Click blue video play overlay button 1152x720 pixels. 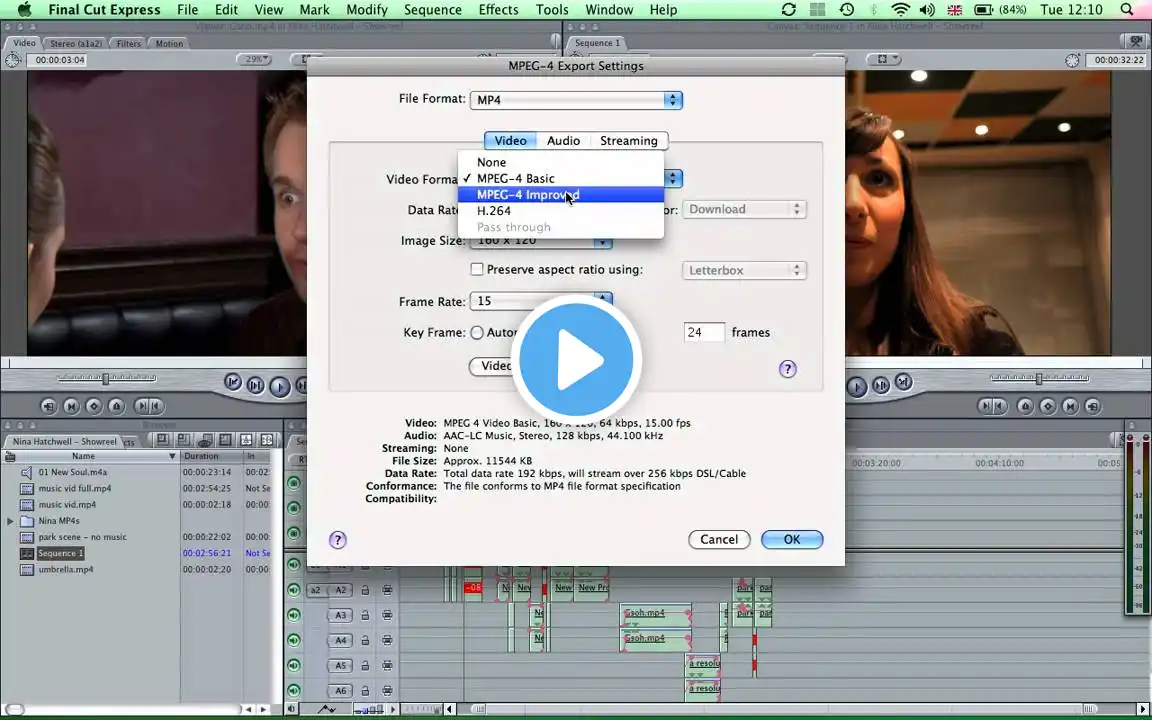coord(576,360)
